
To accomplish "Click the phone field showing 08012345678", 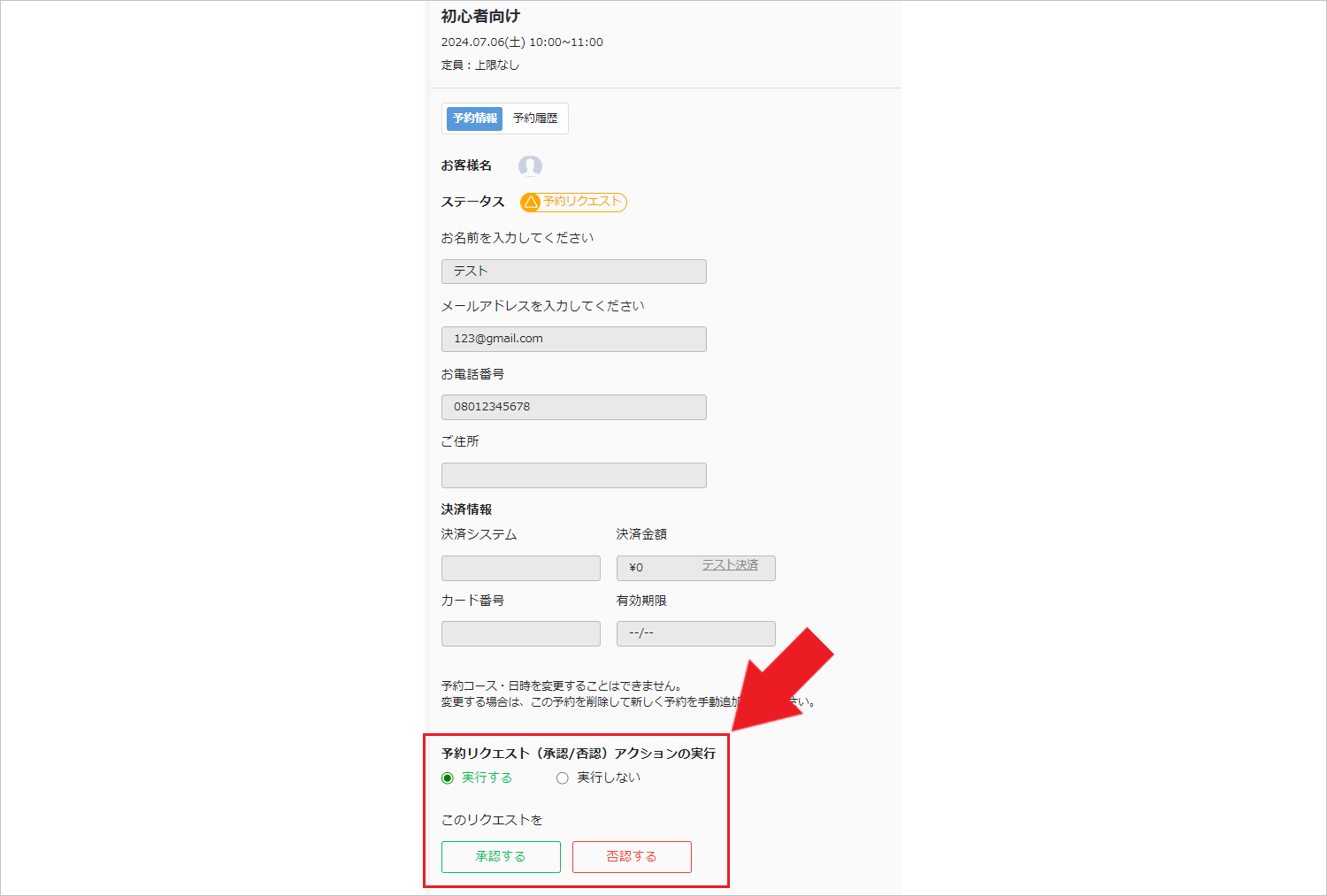I will (x=573, y=407).
